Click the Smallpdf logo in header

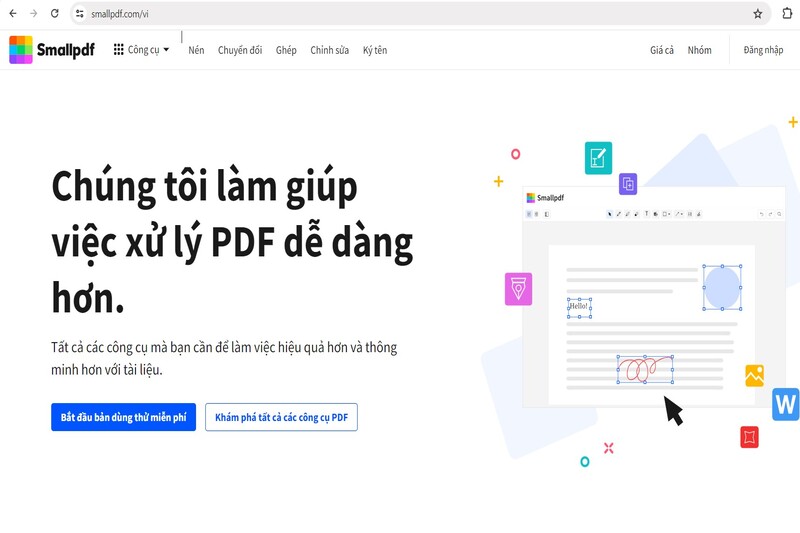pos(52,50)
